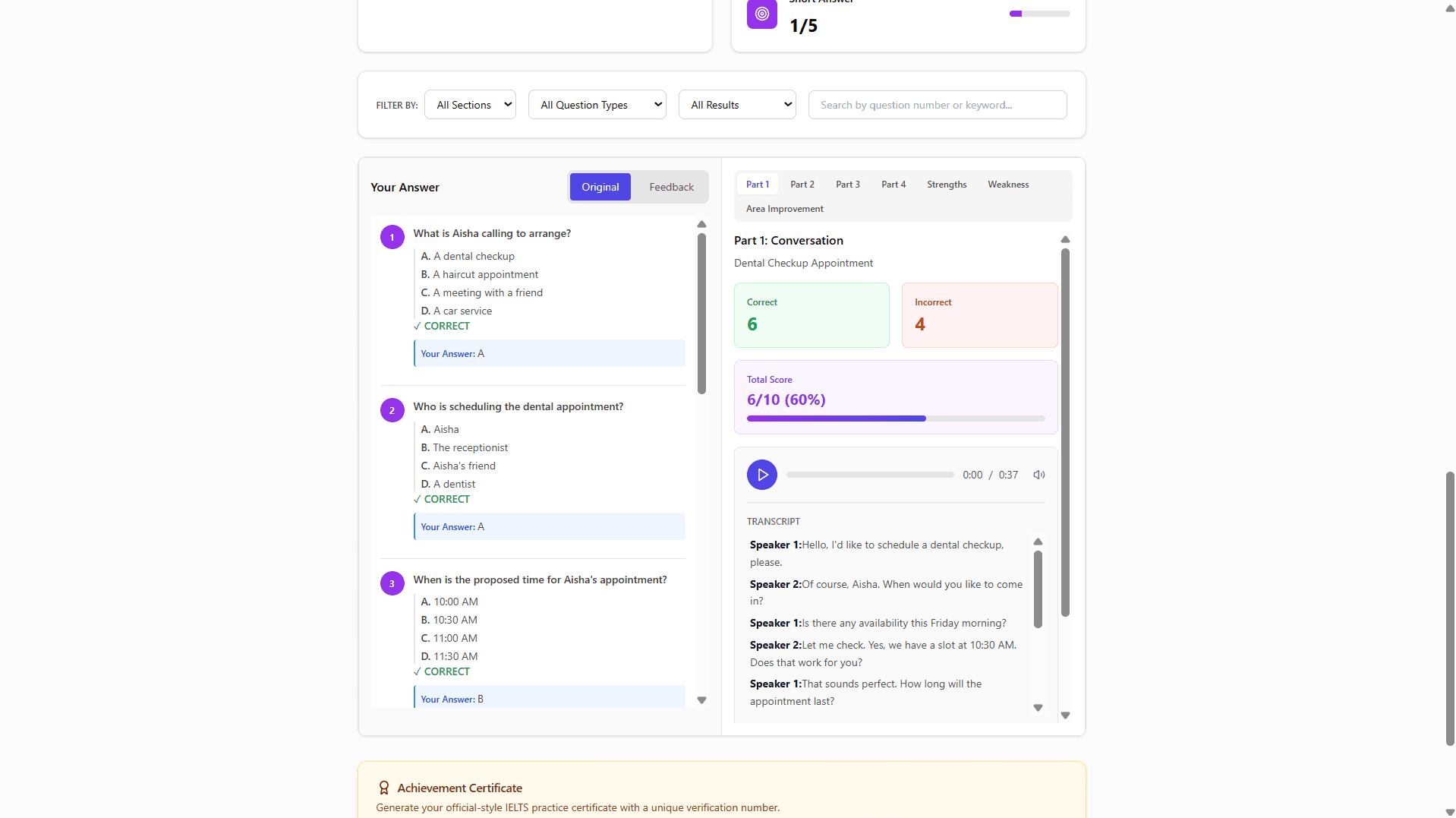Open the Strengths tab
The image size is (1456, 818).
tap(946, 185)
